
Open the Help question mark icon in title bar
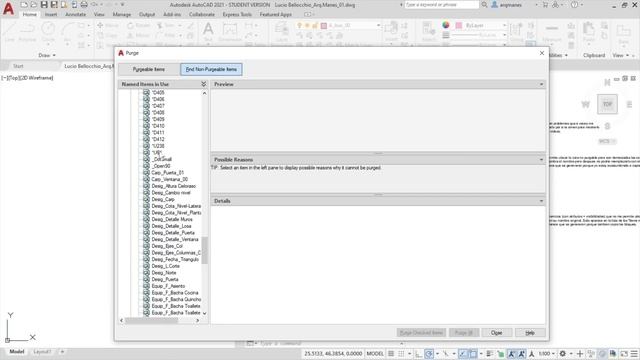click(574, 5)
